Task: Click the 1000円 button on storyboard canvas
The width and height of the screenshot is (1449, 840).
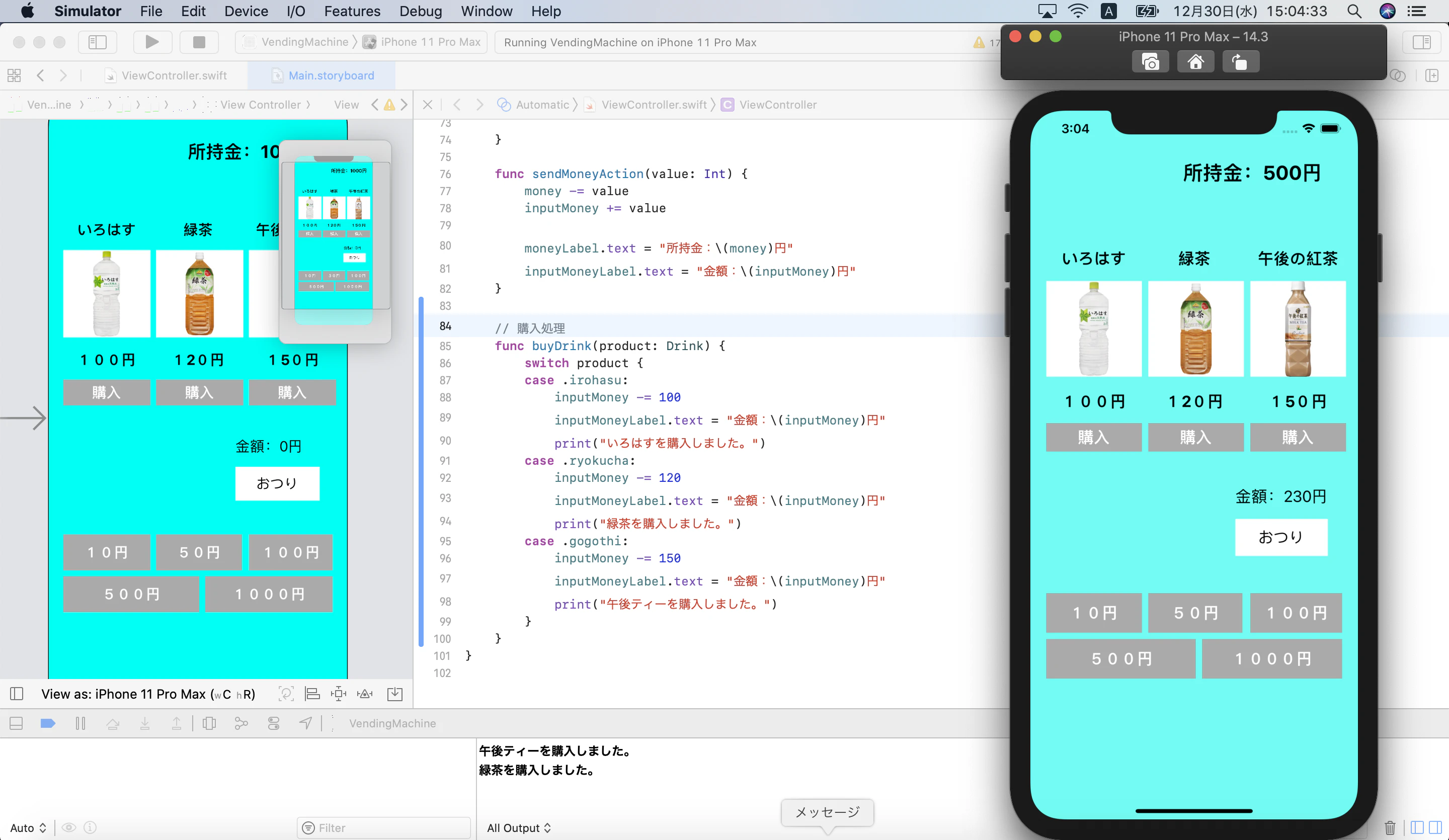Action: click(269, 594)
